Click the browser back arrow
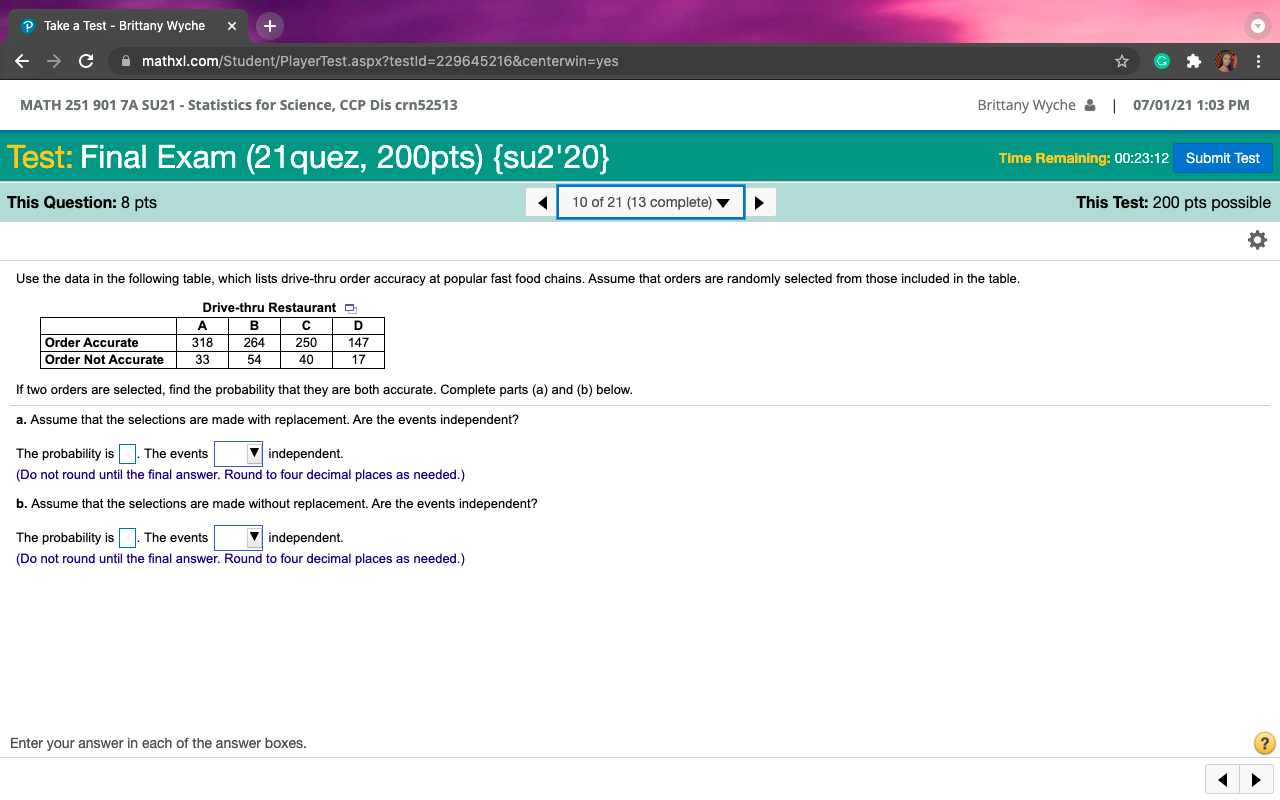Screen dimensions: 1280x800 21,61
